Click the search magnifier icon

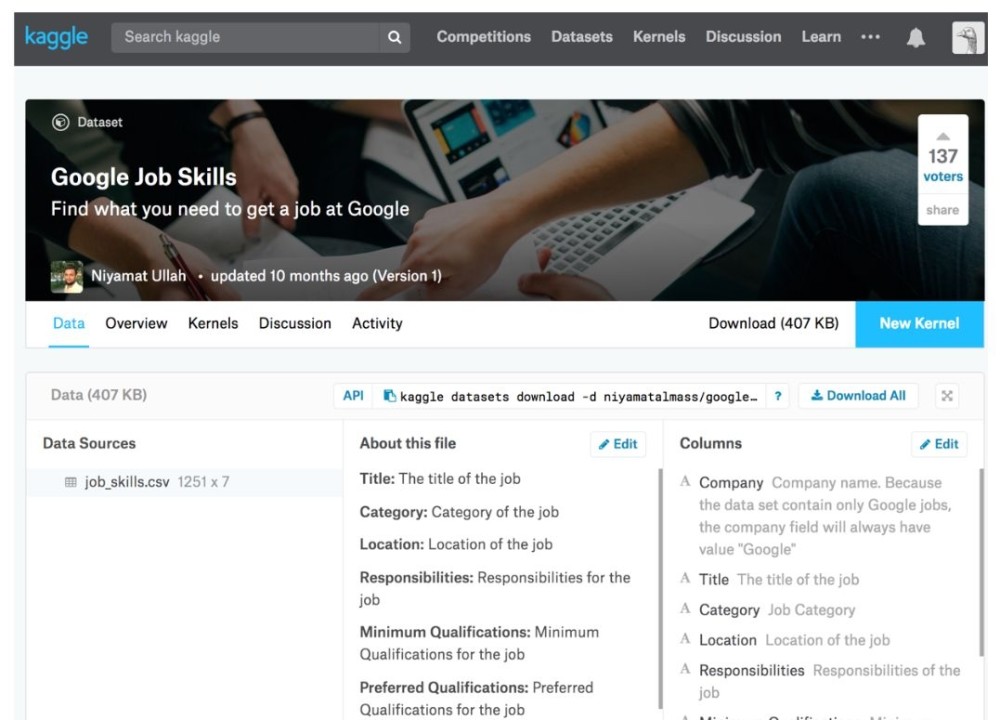pos(395,38)
